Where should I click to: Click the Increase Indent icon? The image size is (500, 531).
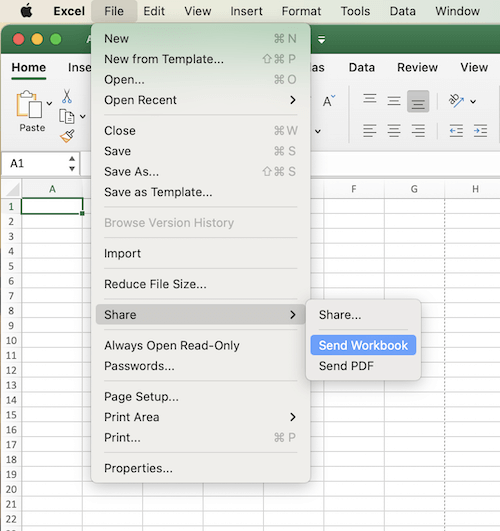click(x=480, y=131)
